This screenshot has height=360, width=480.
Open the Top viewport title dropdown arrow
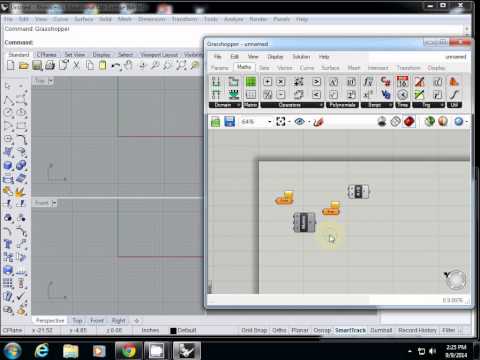click(x=51, y=81)
